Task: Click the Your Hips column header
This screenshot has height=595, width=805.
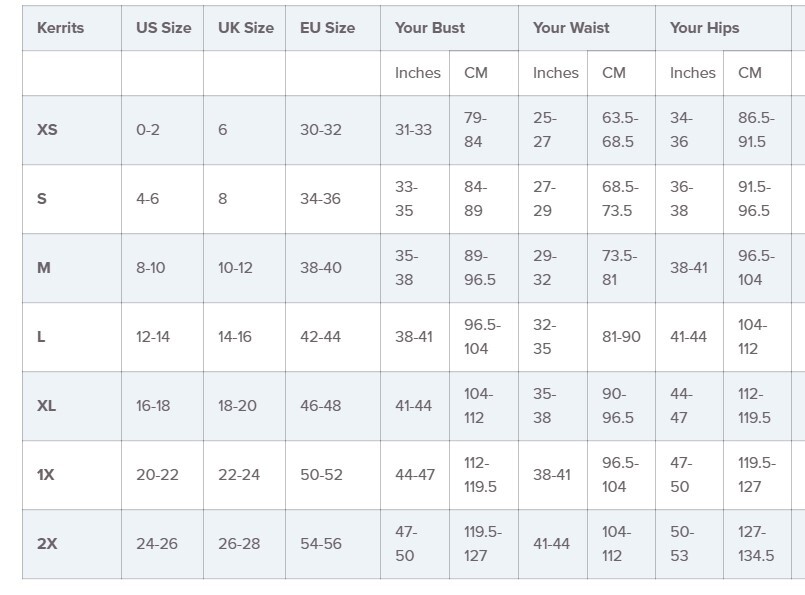Action: (723, 28)
